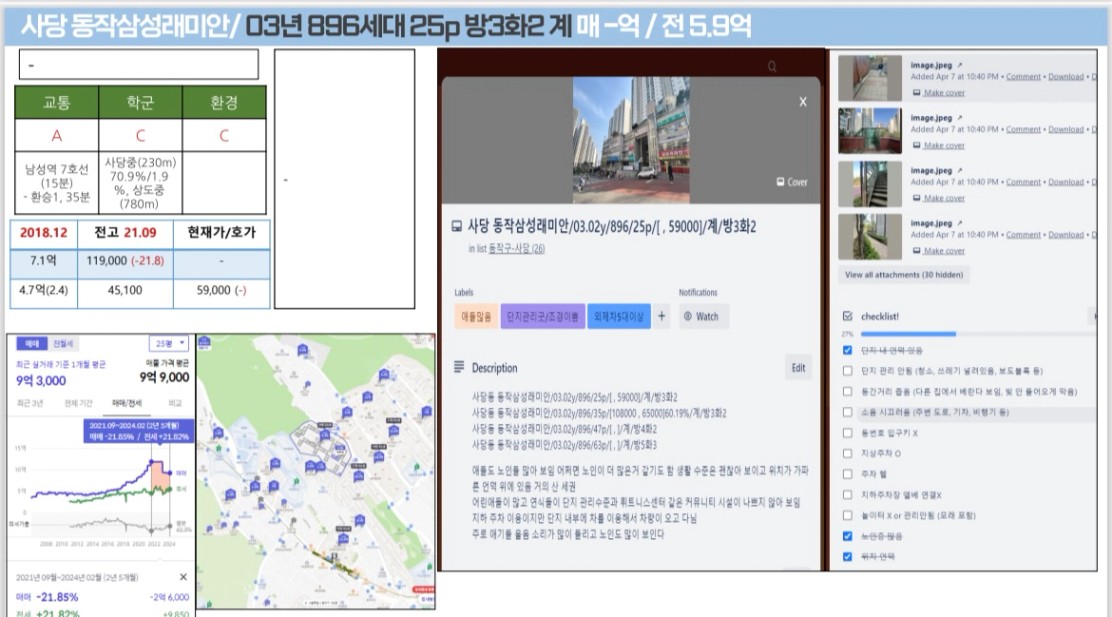Click the purple 단지관리굿/조경이쁨 label
Screen dimensions: 1112x617
(543, 316)
